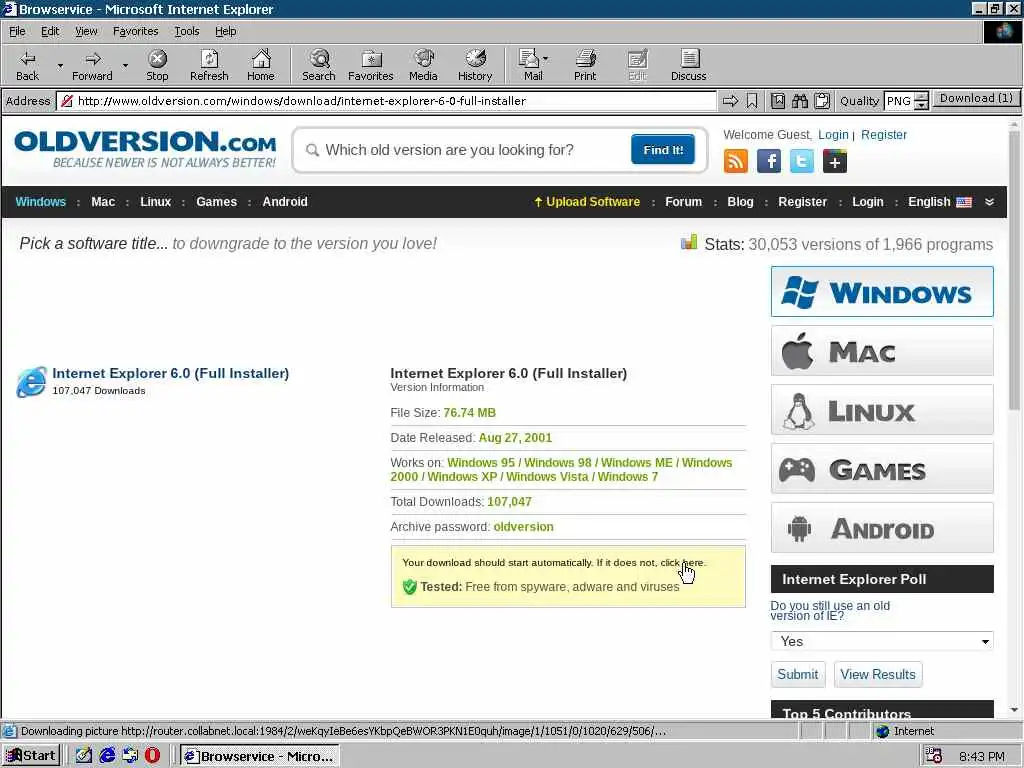Open the View menu
The image size is (1024, 768).
point(86,31)
